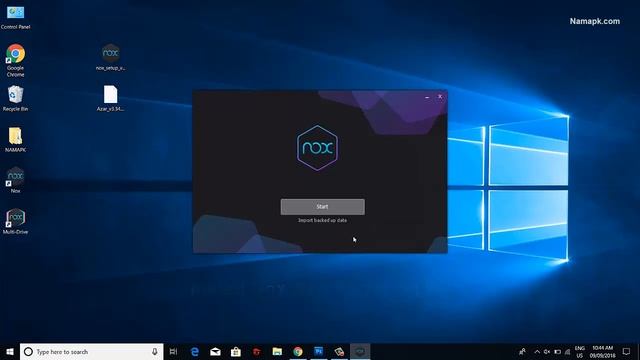The height and width of the screenshot is (360, 640).
Task: Click the microphone icon in search box
Action: 155,351
